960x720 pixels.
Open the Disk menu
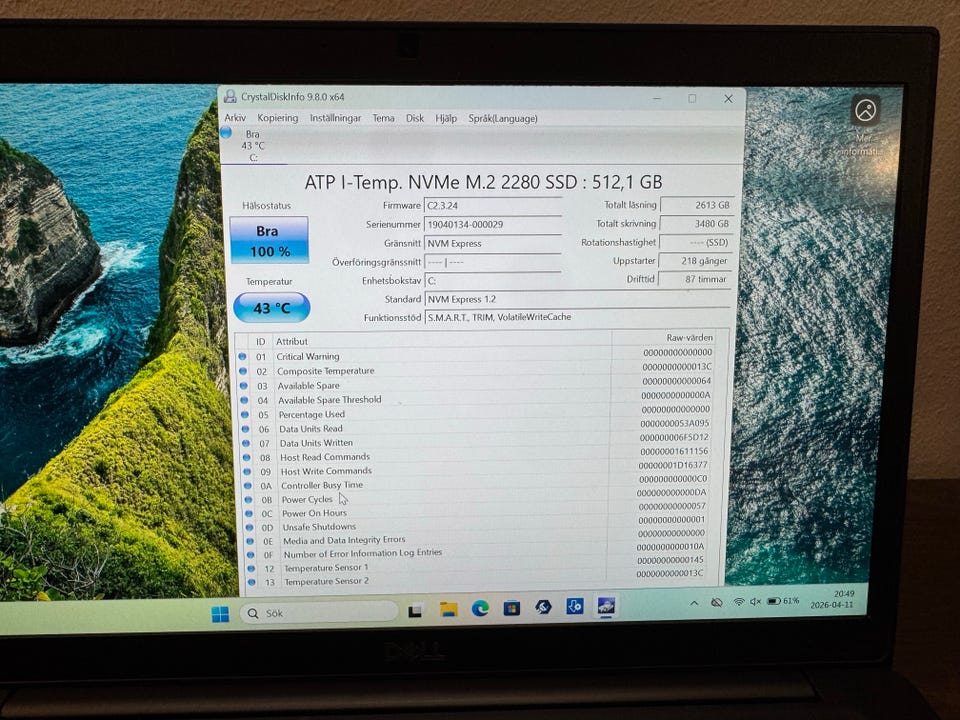pos(414,118)
